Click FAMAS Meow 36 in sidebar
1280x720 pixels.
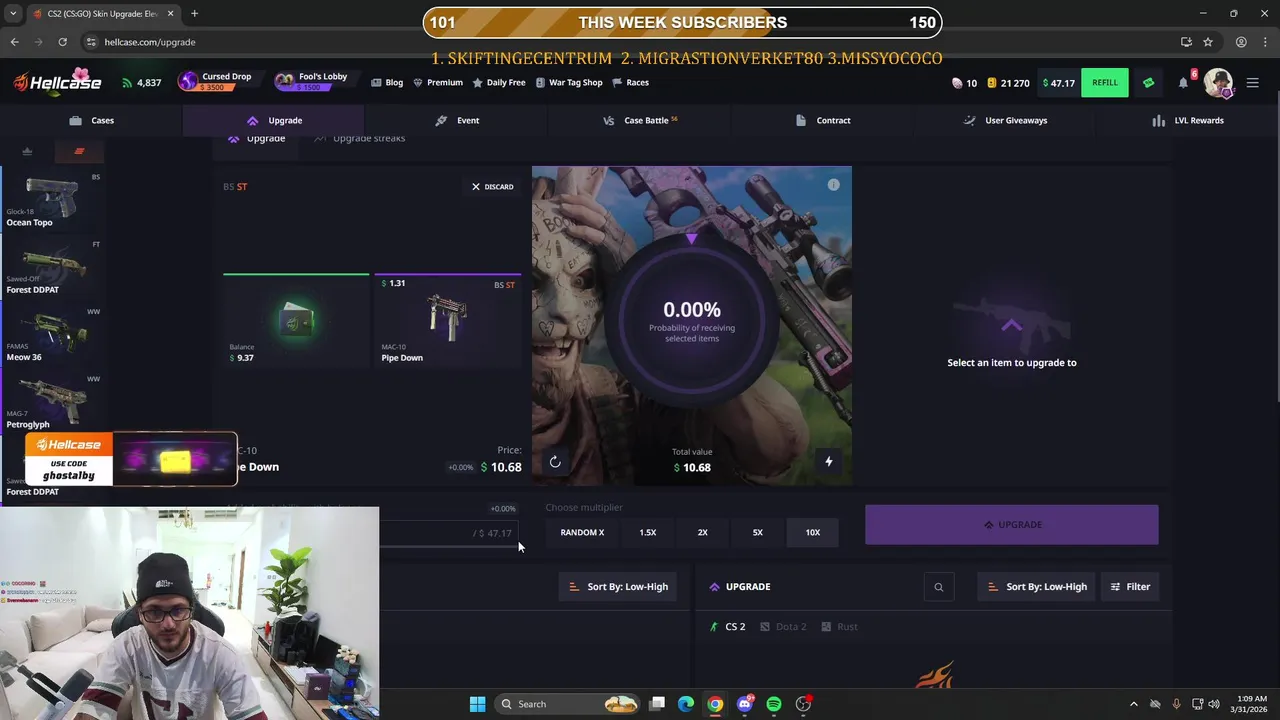(x=53, y=335)
